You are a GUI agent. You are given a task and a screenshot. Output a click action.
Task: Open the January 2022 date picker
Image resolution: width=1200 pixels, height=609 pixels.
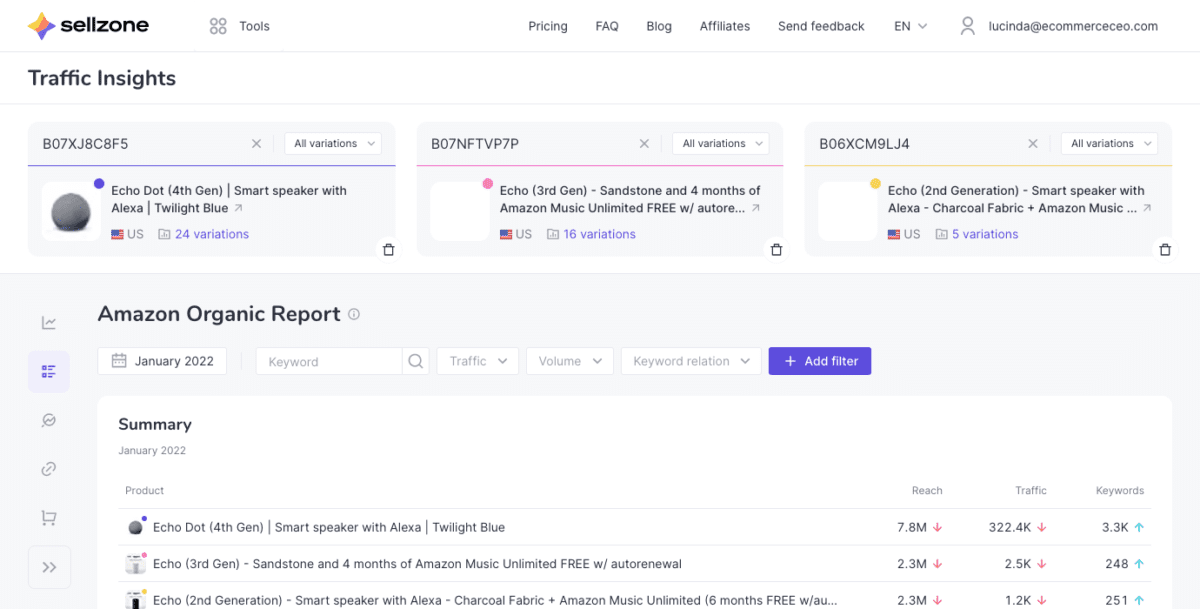(x=162, y=361)
